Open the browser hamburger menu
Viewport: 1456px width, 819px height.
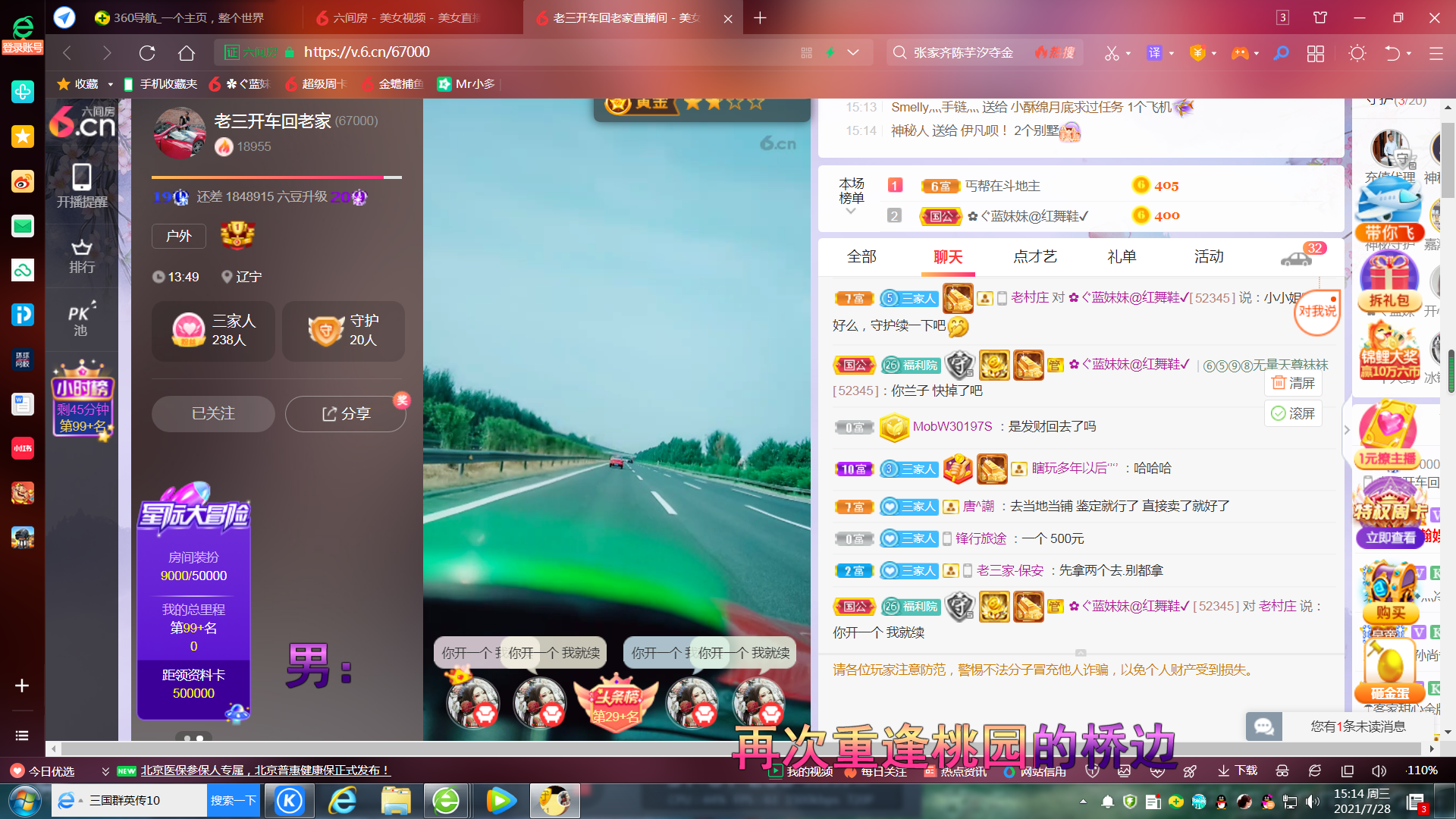coord(1436,53)
